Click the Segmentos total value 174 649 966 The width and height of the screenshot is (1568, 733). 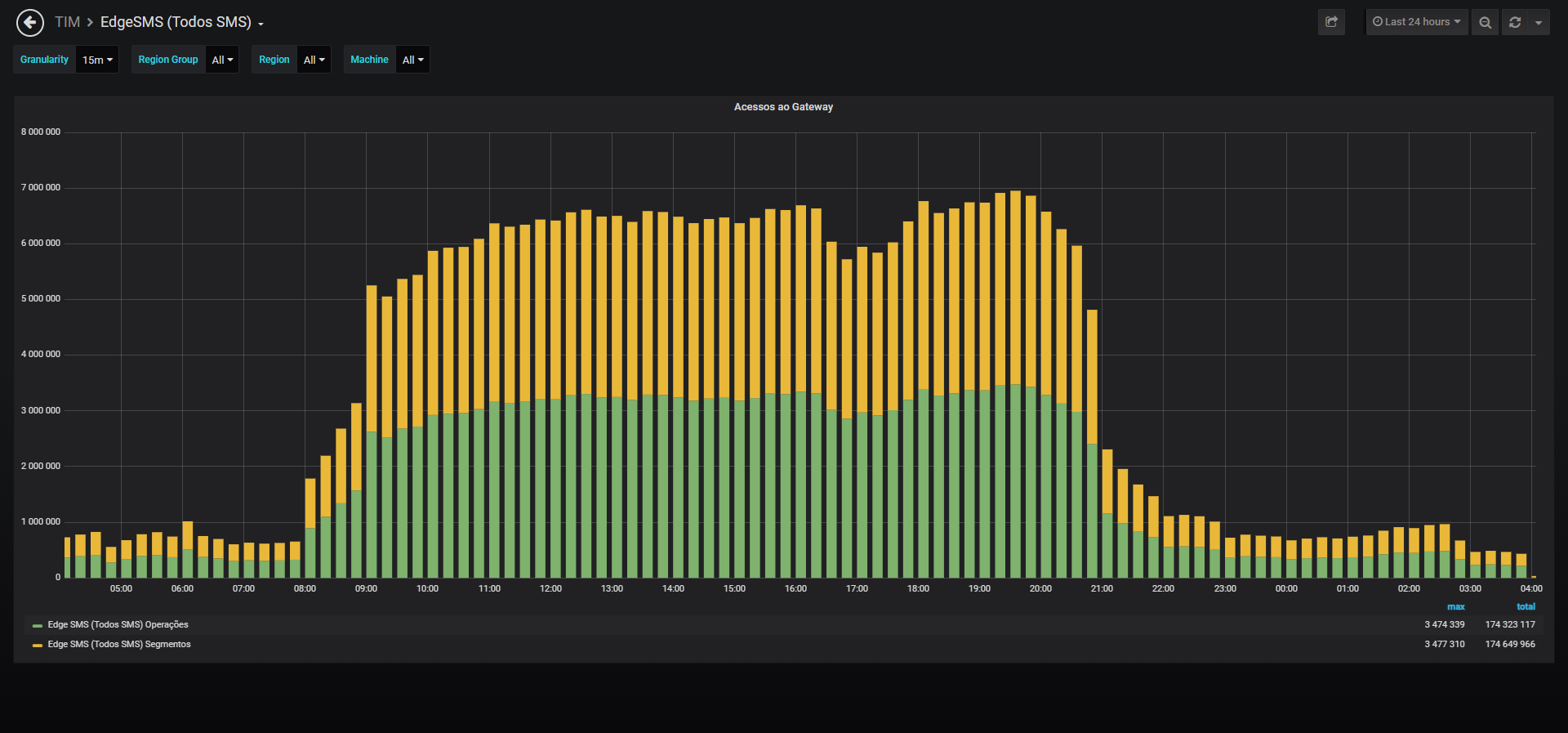pos(1510,644)
